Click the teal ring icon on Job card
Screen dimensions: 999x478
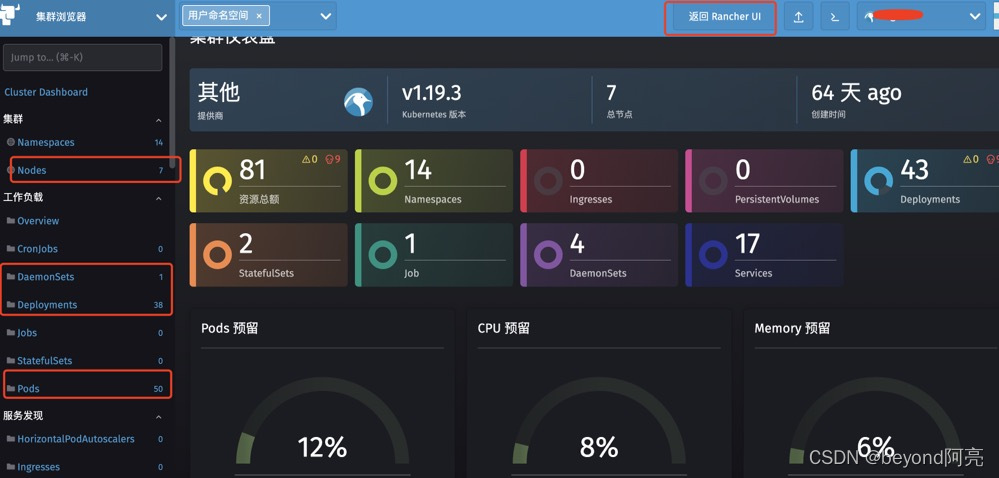[383, 255]
